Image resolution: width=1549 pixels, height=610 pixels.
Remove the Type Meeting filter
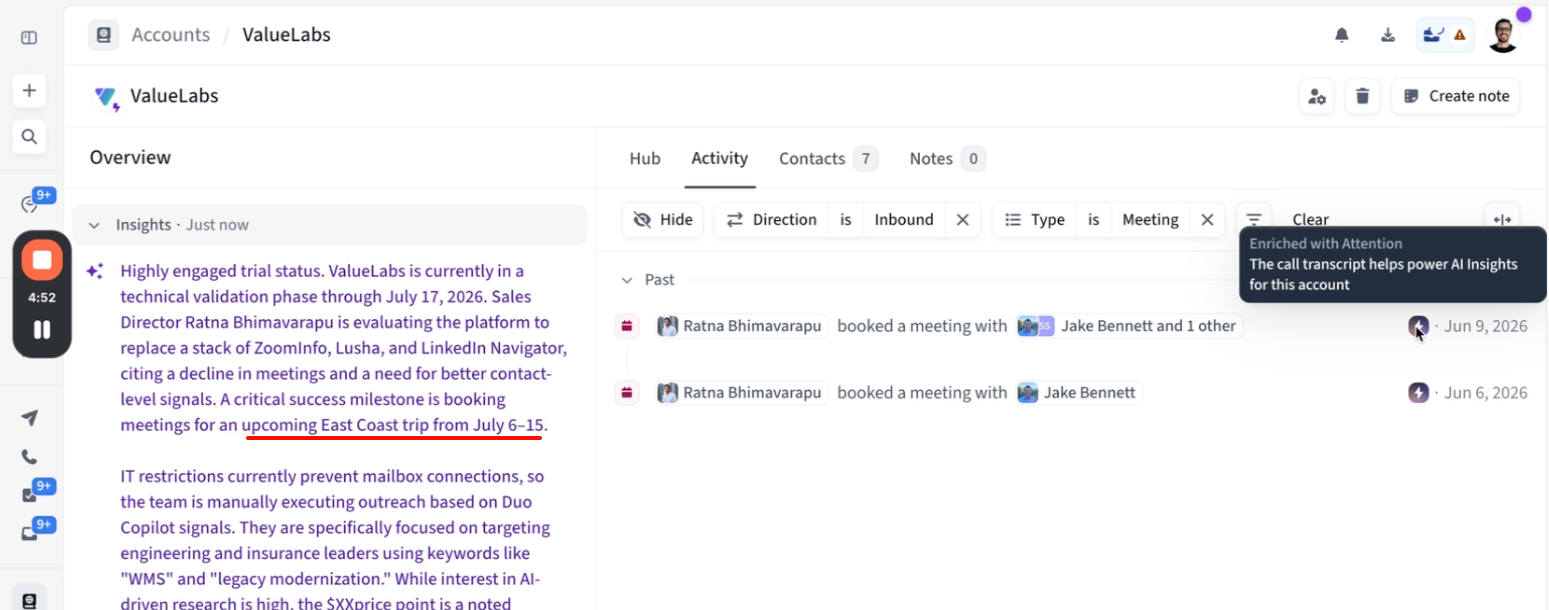click(1207, 220)
